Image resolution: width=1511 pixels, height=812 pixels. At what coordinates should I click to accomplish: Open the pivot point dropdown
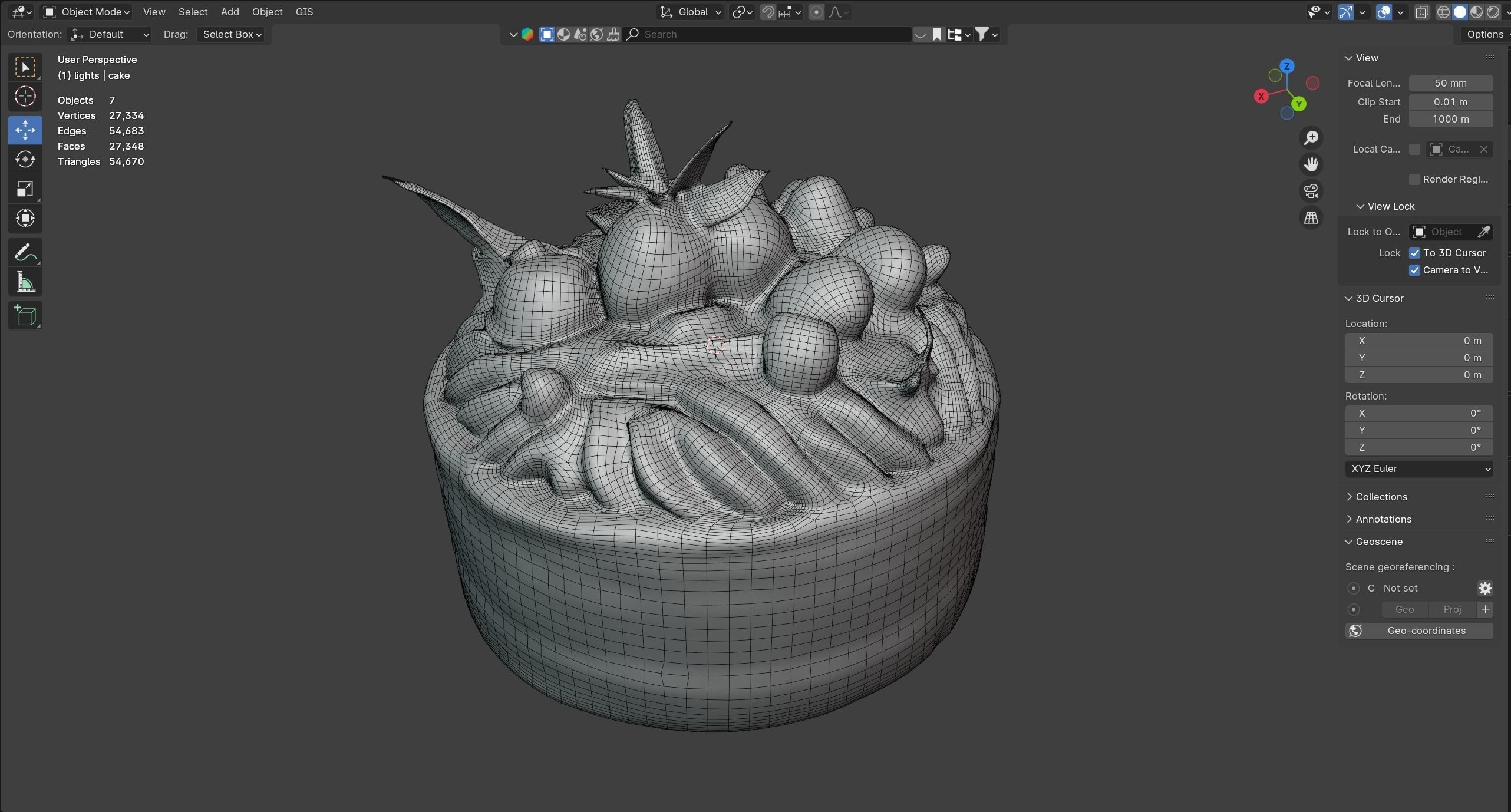coord(742,12)
